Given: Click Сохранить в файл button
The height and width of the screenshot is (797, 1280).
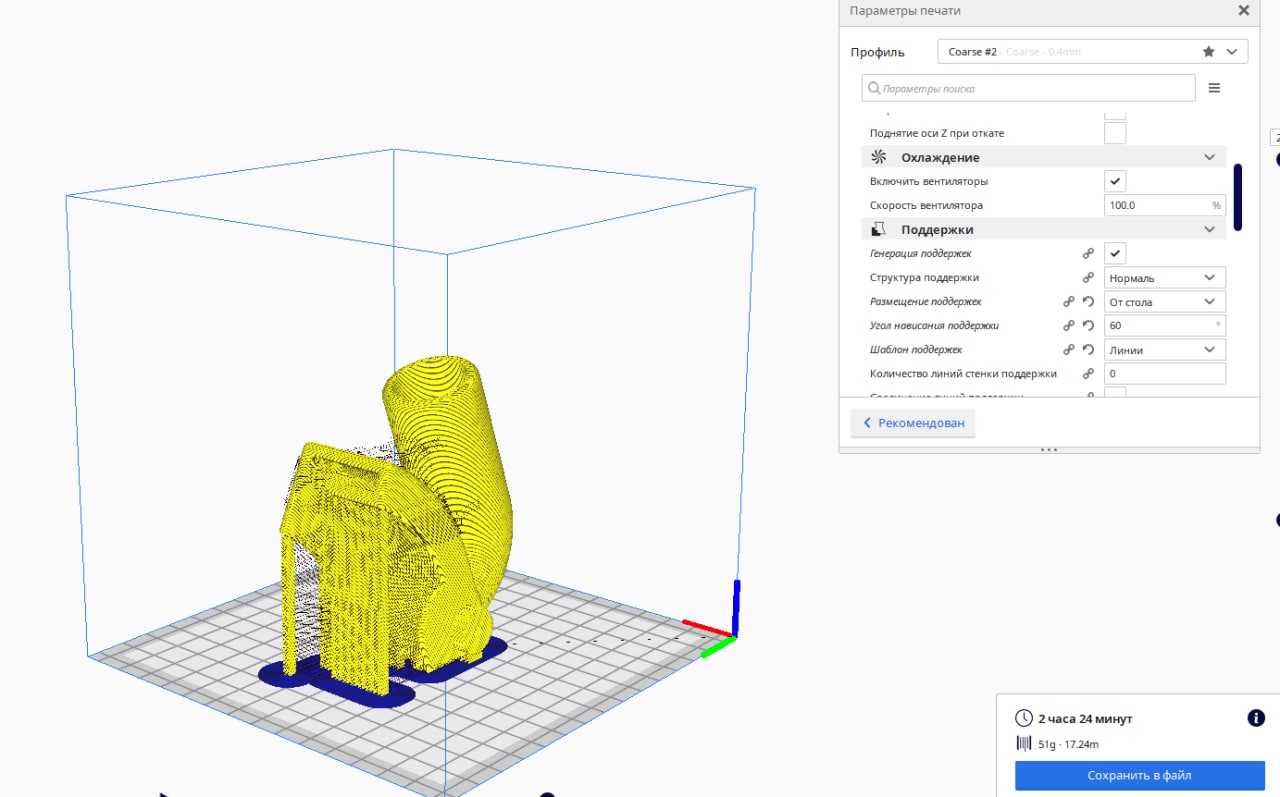Looking at the screenshot, I should pyautogui.click(x=1139, y=775).
